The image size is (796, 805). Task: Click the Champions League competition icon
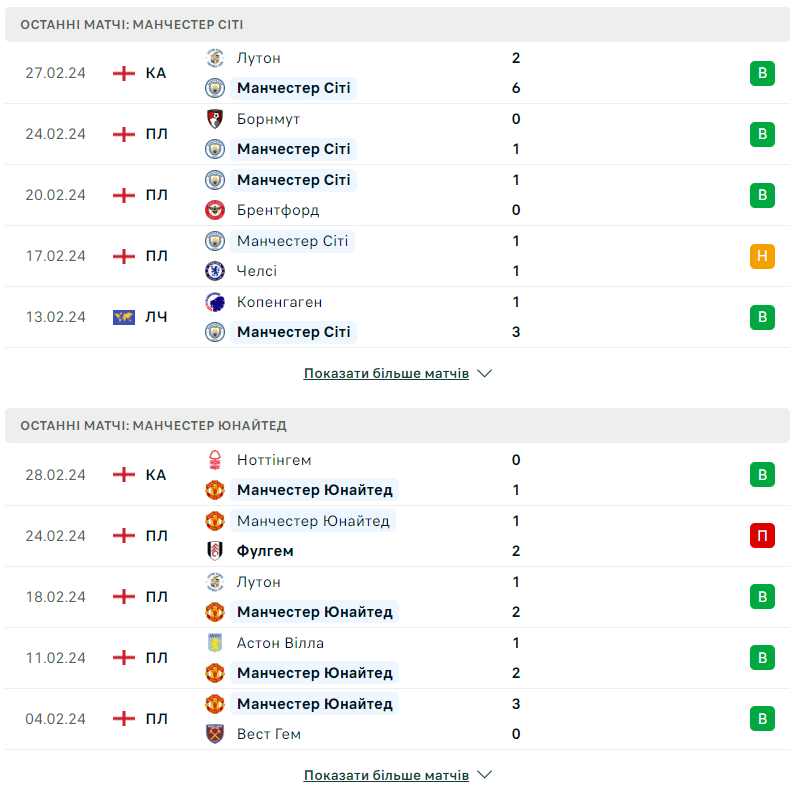point(124,317)
